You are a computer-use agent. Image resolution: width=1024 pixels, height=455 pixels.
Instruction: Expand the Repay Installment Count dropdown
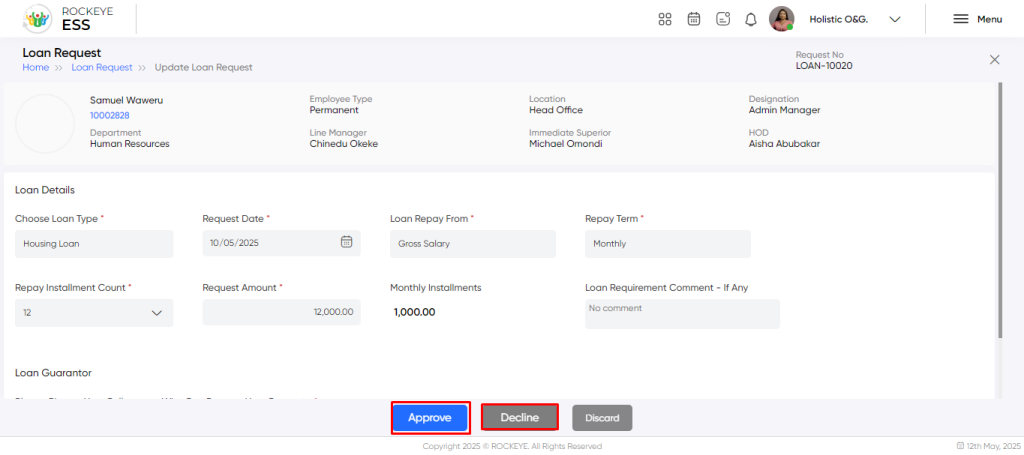tap(94, 313)
